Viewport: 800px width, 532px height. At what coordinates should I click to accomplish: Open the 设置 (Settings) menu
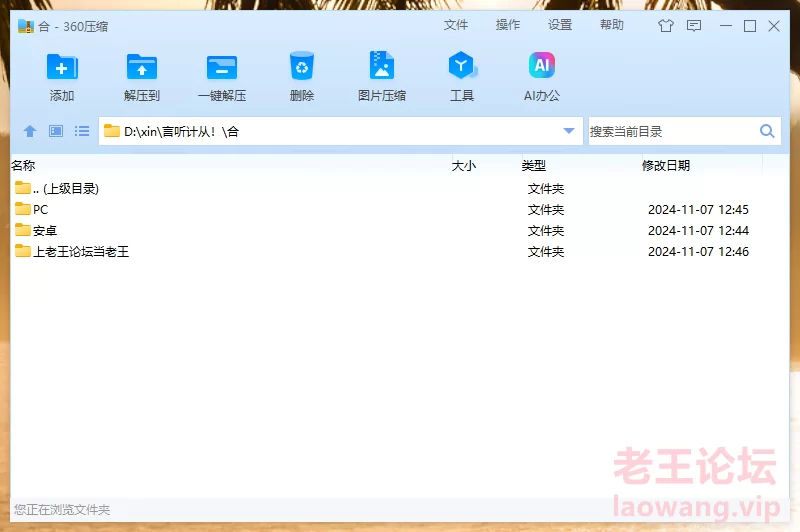560,25
